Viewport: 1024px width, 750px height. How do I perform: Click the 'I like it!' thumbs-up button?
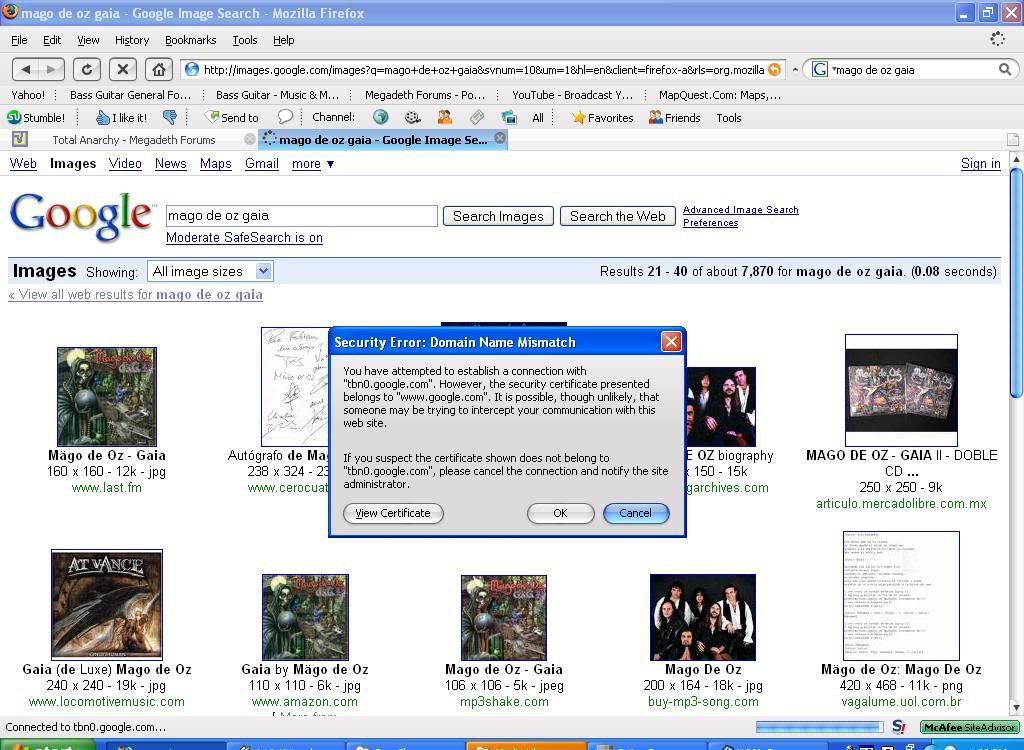click(121, 118)
